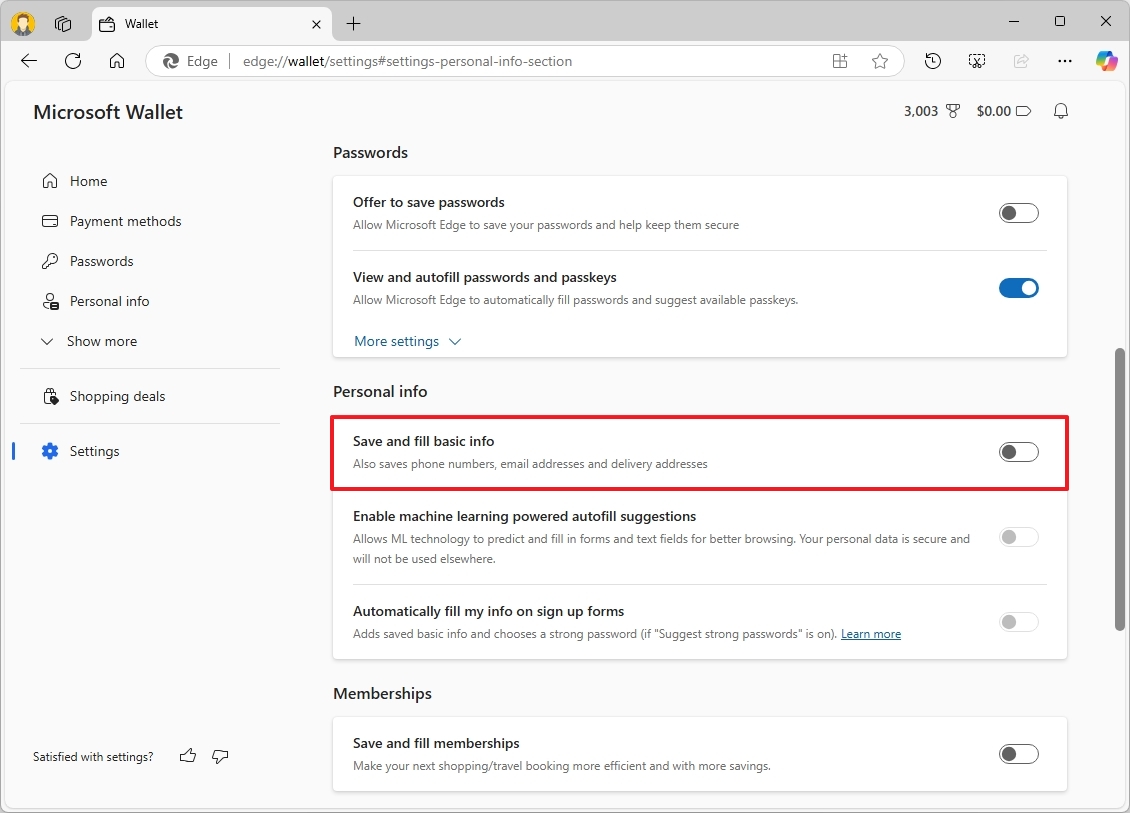
Task: Toggle Automatically fill info on sign up
Action: pyautogui.click(x=1018, y=622)
